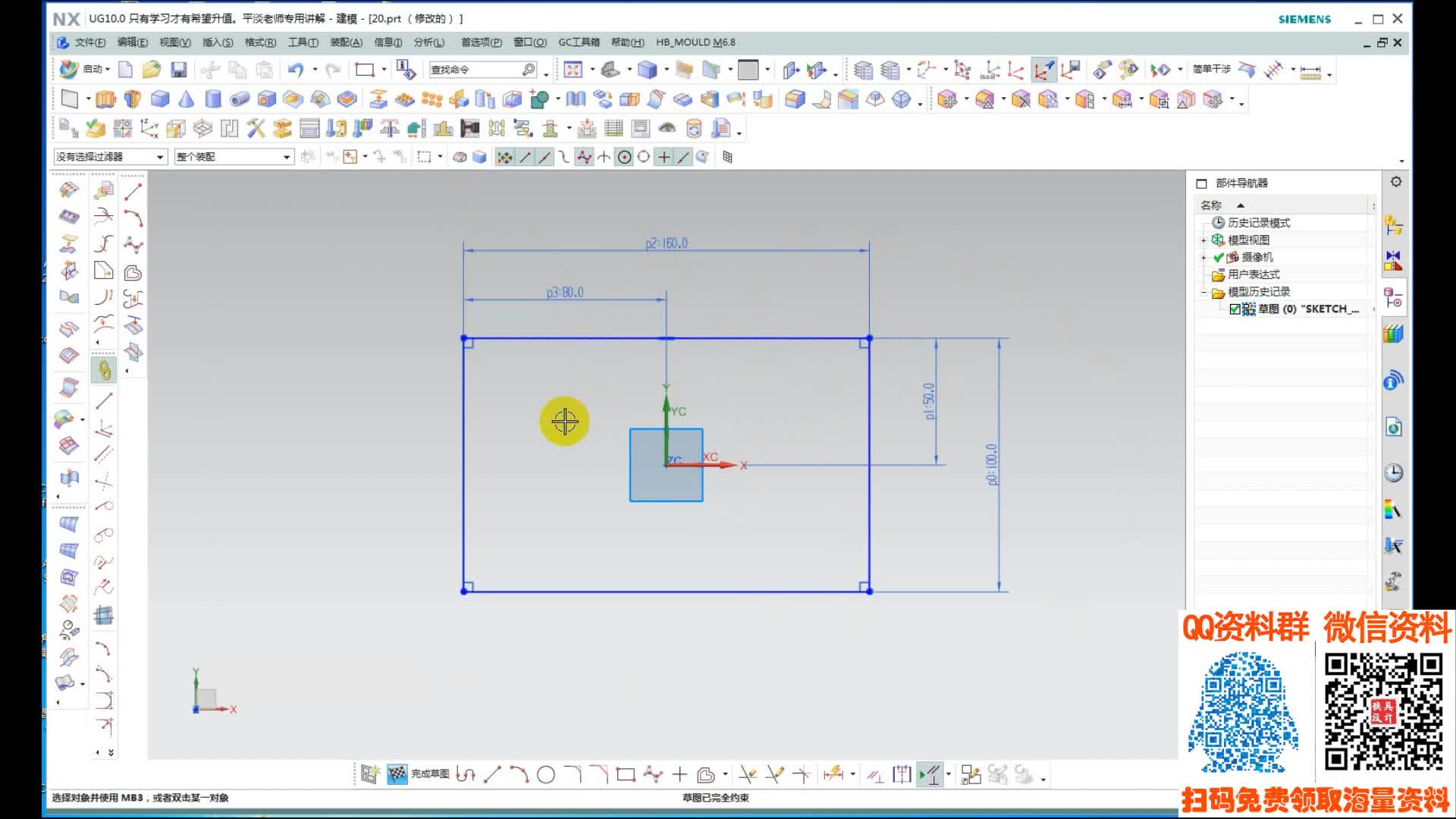Open the 文件(F) menu
This screenshot has width=1456, height=819.
tap(89, 42)
